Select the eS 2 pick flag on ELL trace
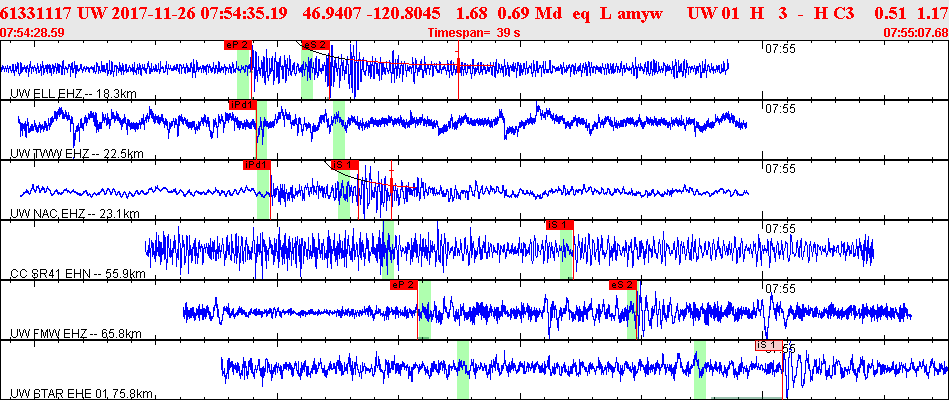Viewport: 949px width, 400px height. point(315,45)
